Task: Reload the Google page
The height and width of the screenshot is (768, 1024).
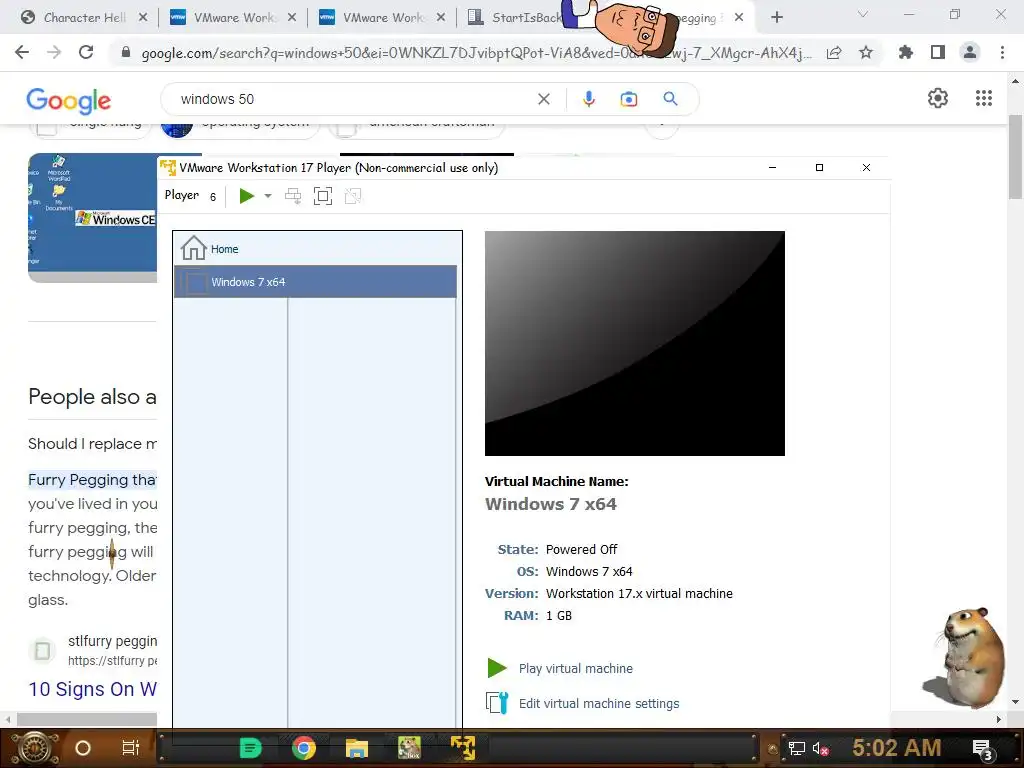Action: [86, 52]
